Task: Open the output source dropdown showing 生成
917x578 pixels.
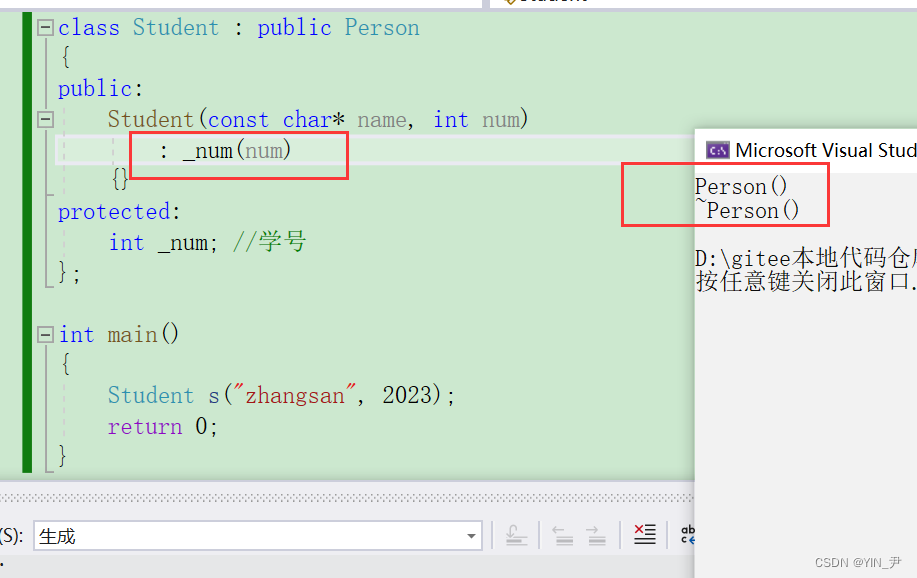Action: point(258,536)
